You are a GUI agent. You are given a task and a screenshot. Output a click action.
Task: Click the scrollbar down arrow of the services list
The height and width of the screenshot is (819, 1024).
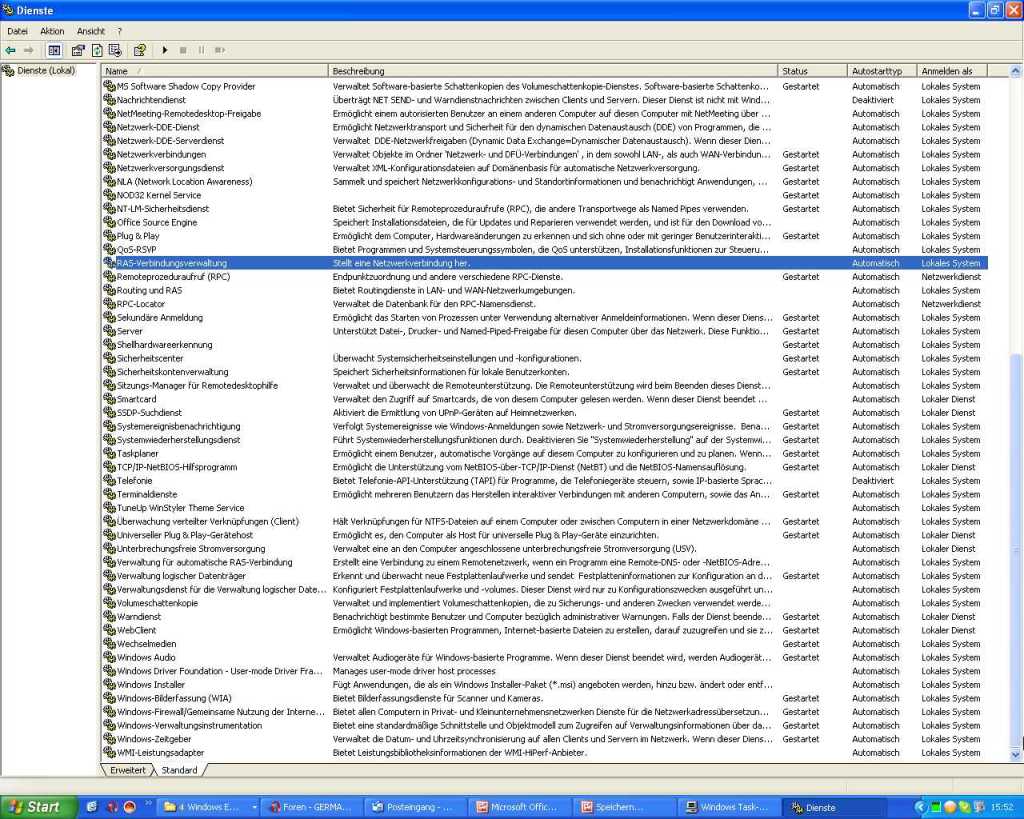[x=1015, y=755]
